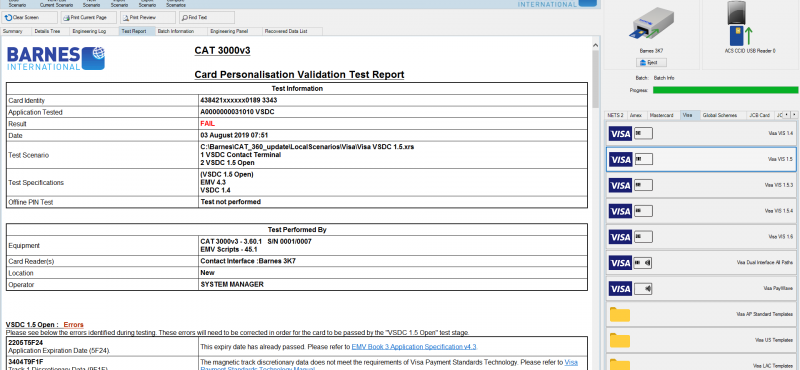This screenshot has width=800, height=370.
Task: Click application value A0000000031010 VSDC
Action: click(x=237, y=112)
